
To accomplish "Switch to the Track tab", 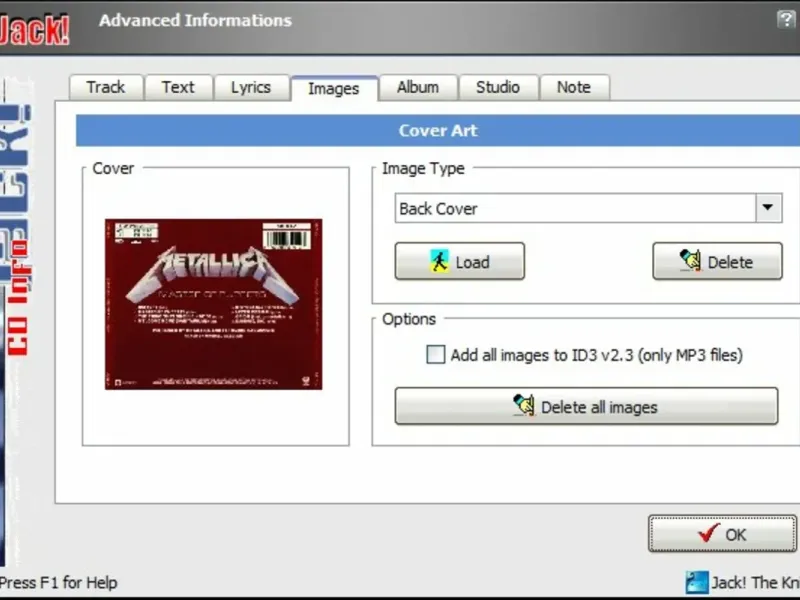I will 106,87.
